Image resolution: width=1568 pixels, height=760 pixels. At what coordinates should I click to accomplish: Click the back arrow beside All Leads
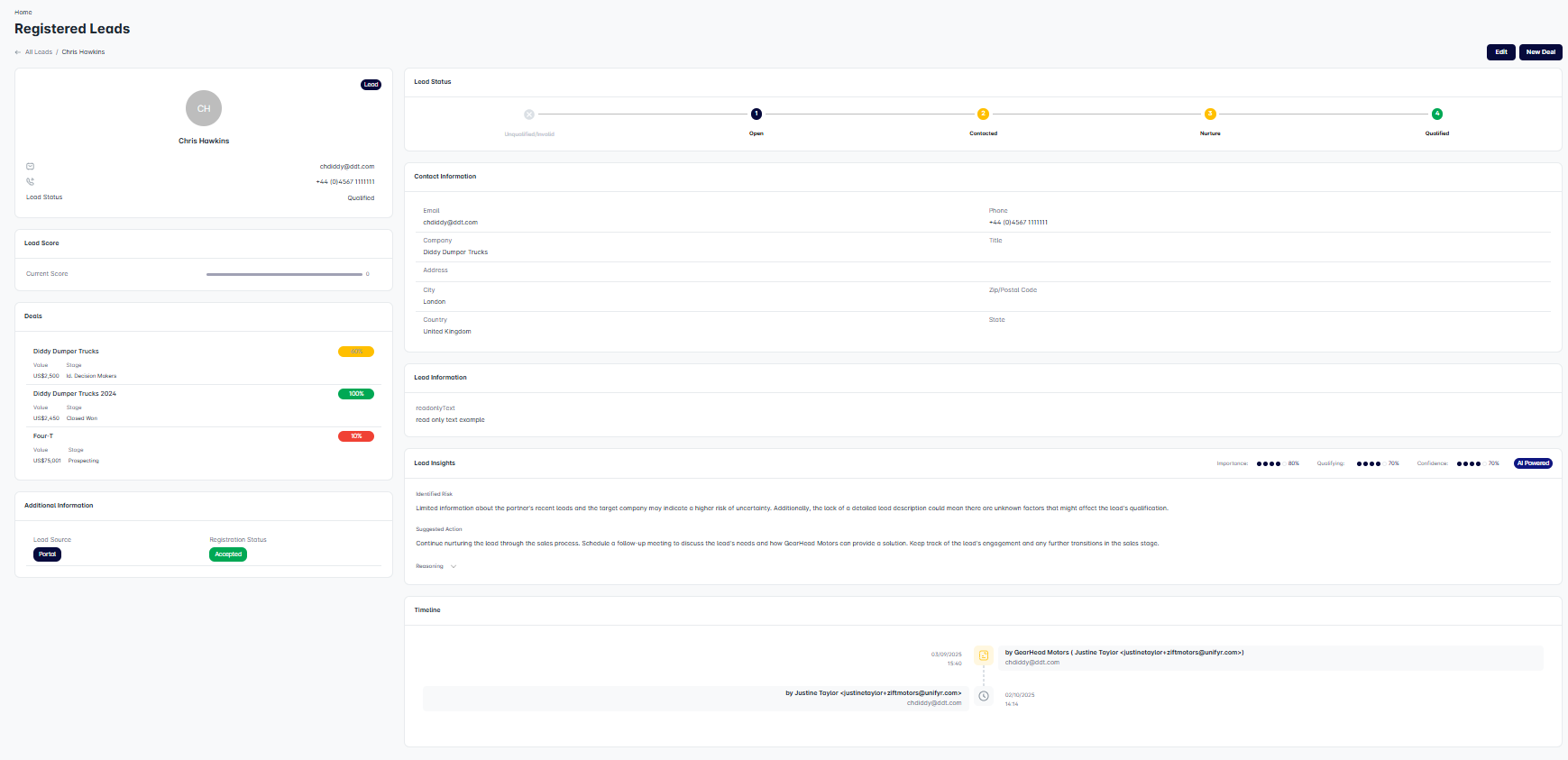point(18,52)
